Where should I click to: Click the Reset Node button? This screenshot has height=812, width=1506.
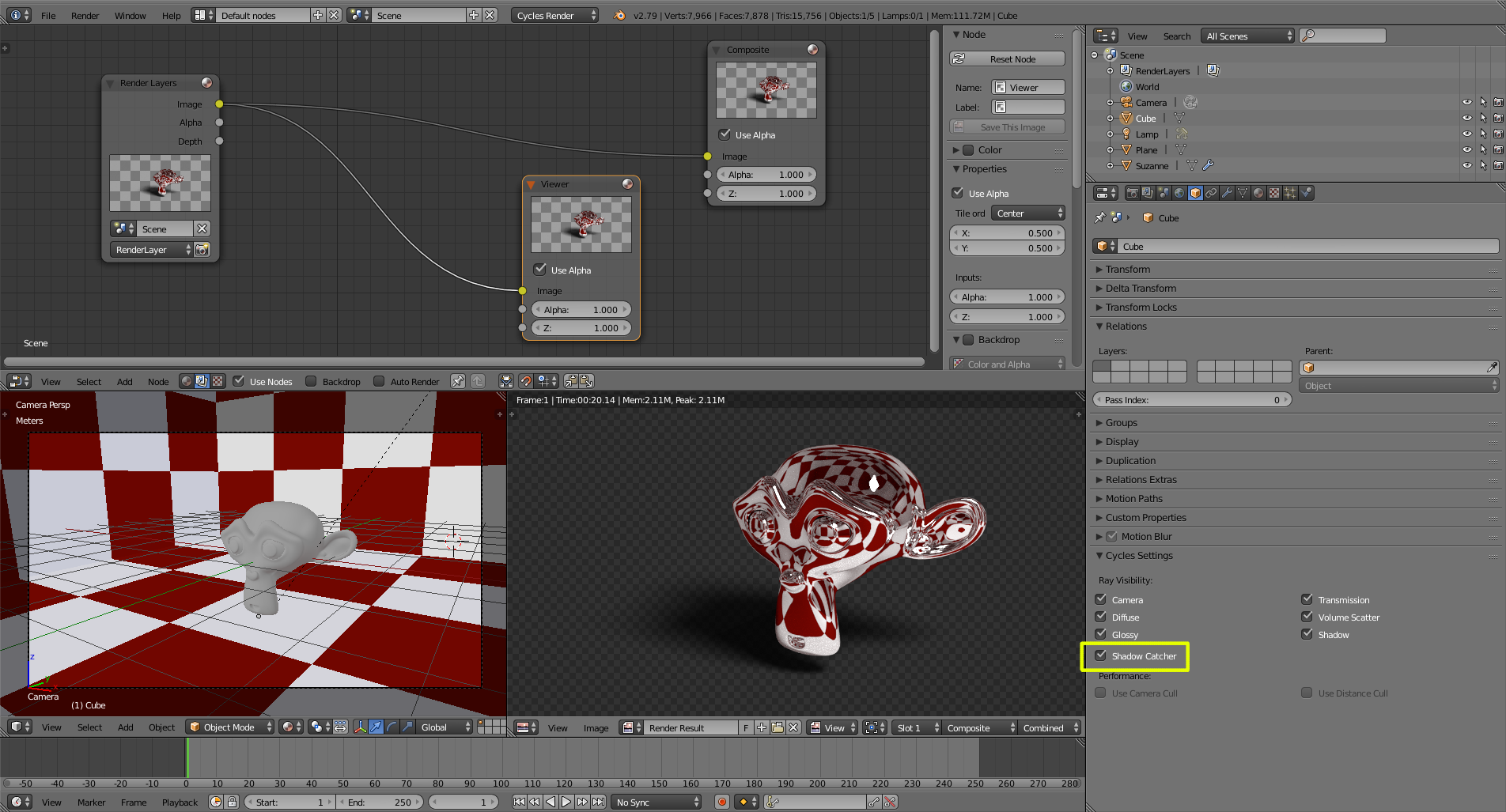[1007, 59]
